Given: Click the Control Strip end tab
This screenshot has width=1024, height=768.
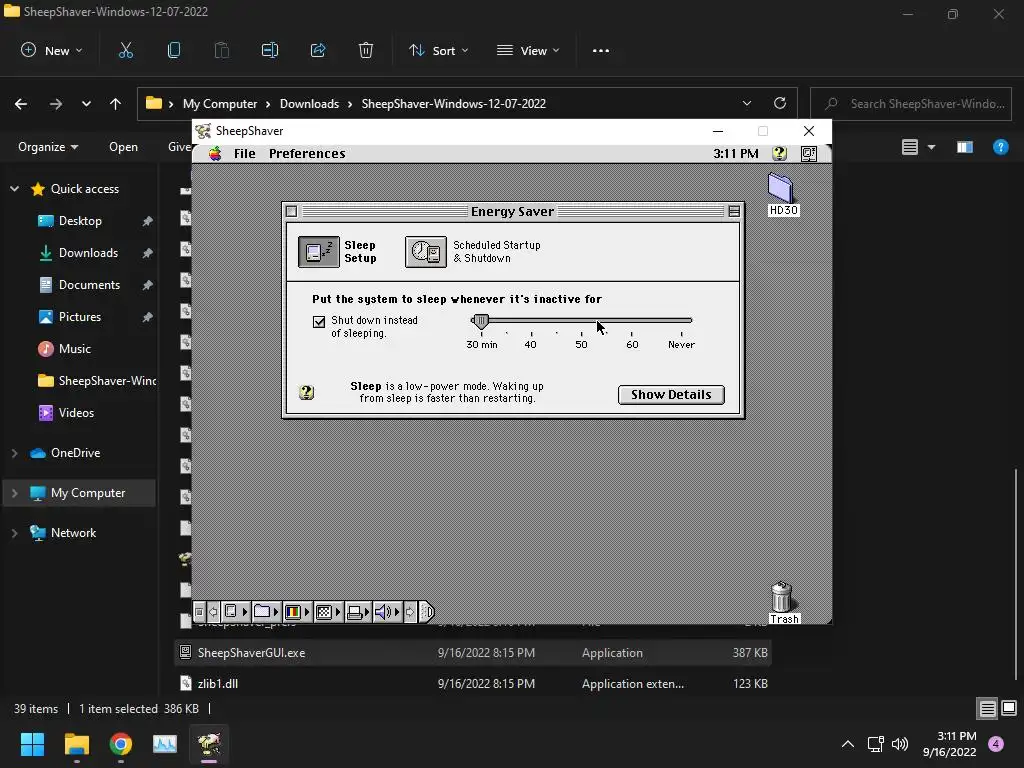Looking at the screenshot, I should pos(426,612).
